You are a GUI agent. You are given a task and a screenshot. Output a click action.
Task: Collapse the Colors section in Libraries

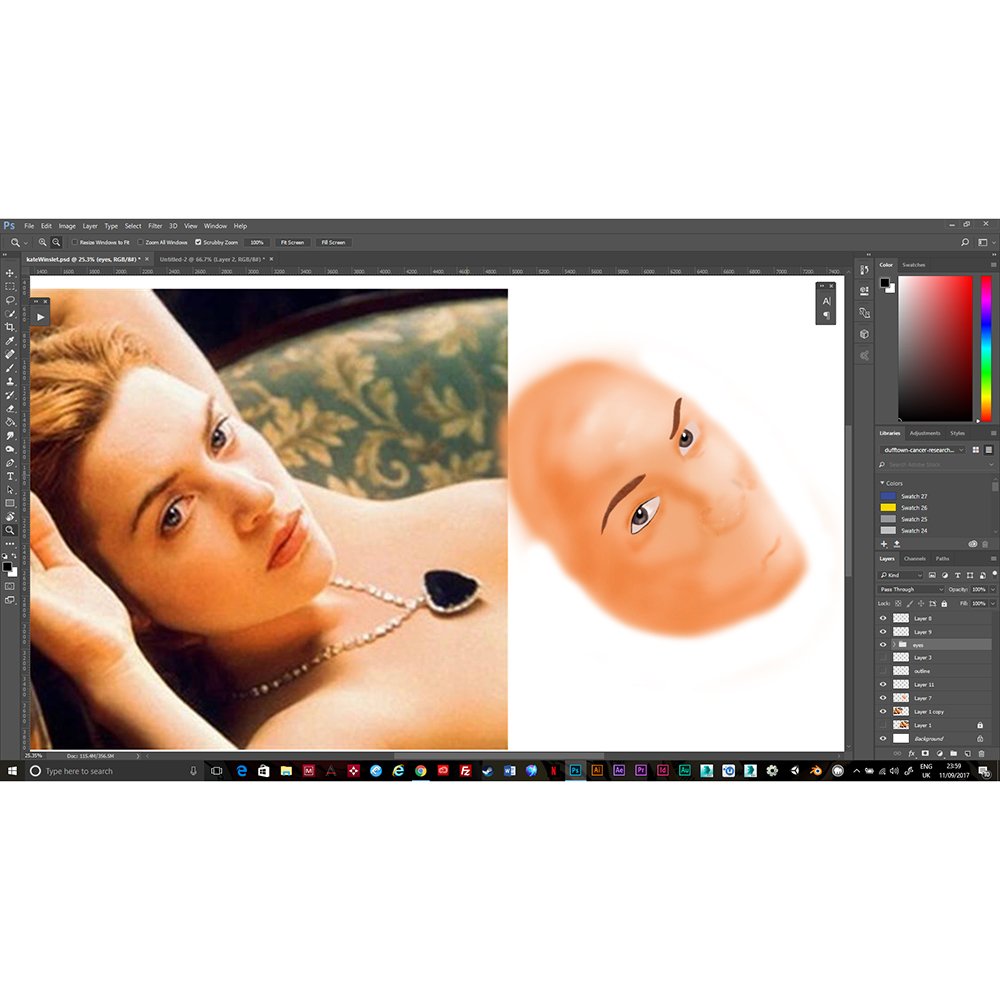point(883,483)
